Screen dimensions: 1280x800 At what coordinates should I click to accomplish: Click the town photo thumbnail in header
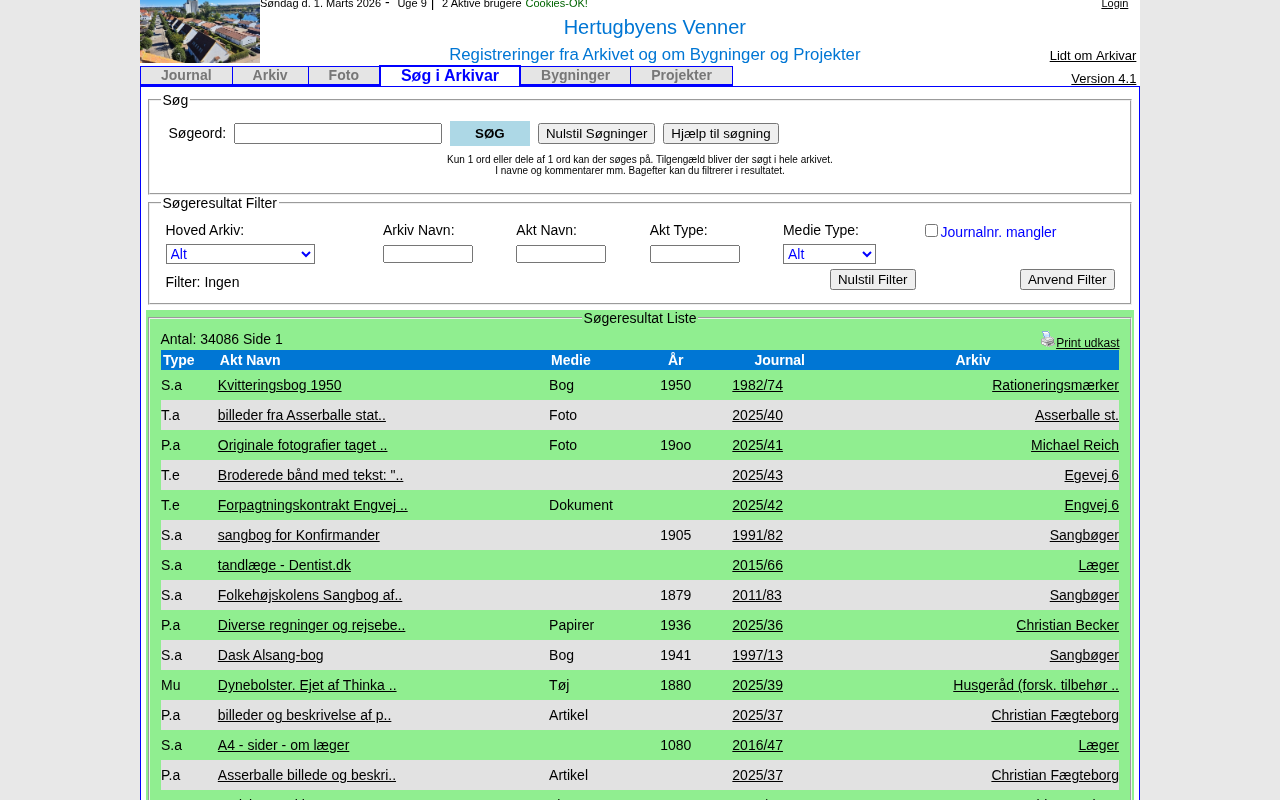click(200, 31)
